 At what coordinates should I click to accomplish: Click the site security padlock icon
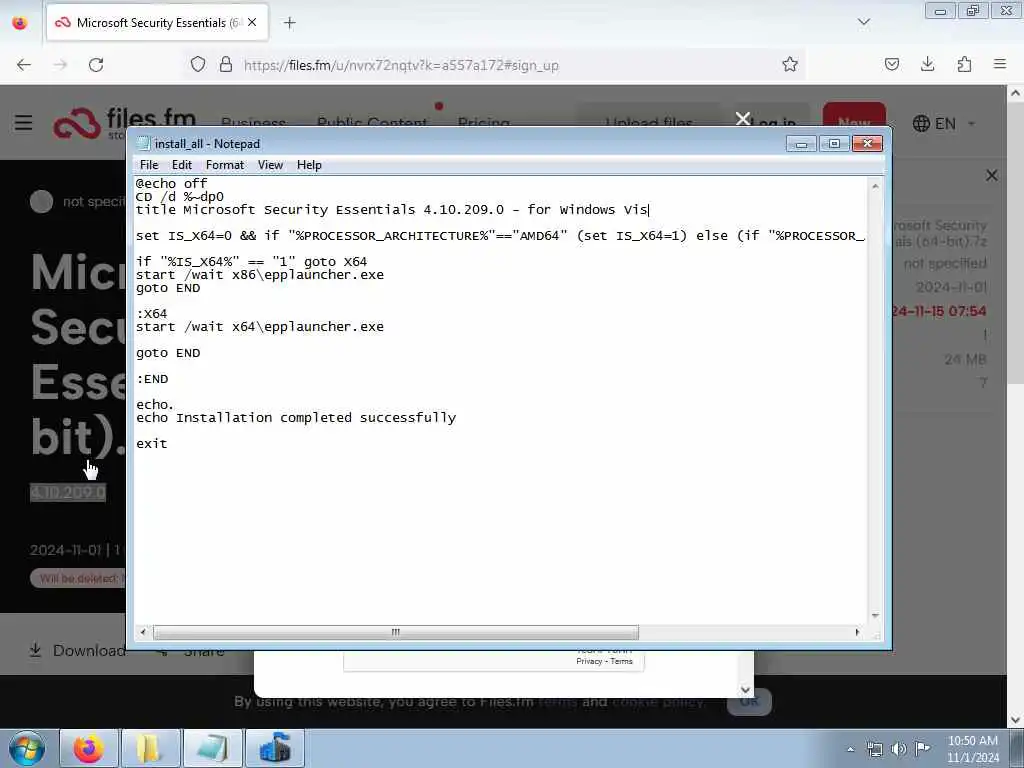coord(225,65)
